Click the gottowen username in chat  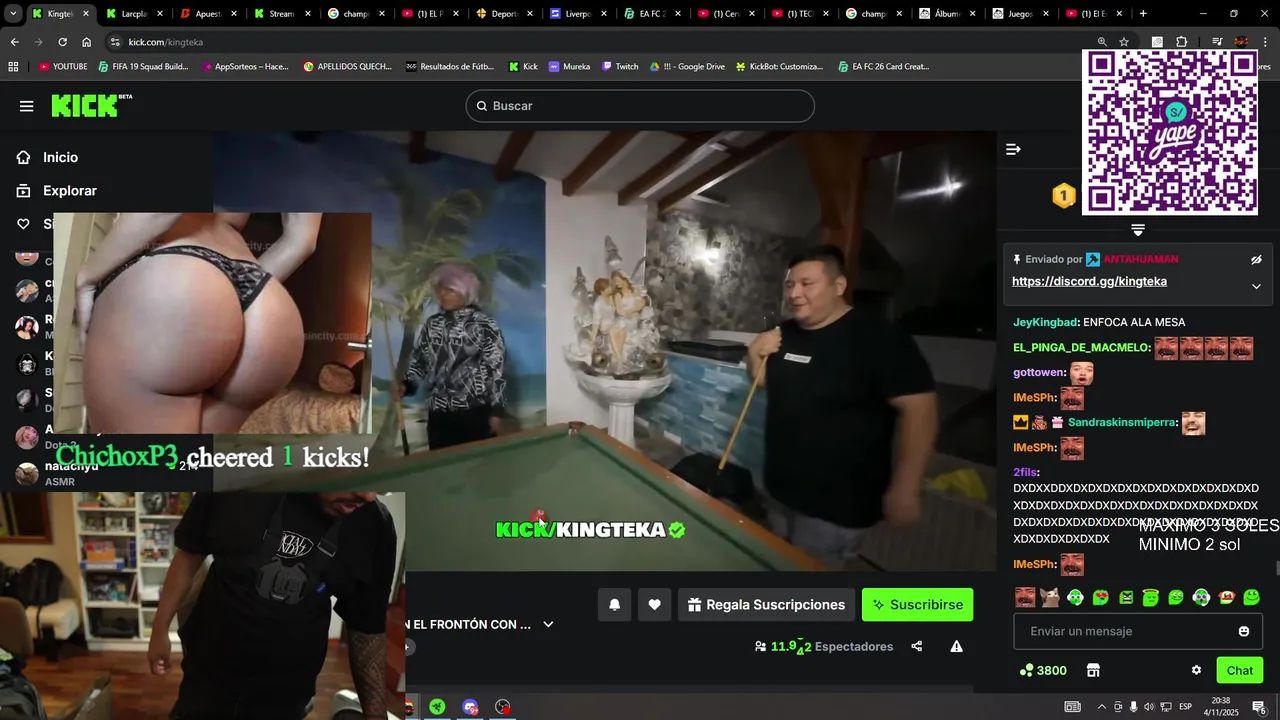[1039, 372]
